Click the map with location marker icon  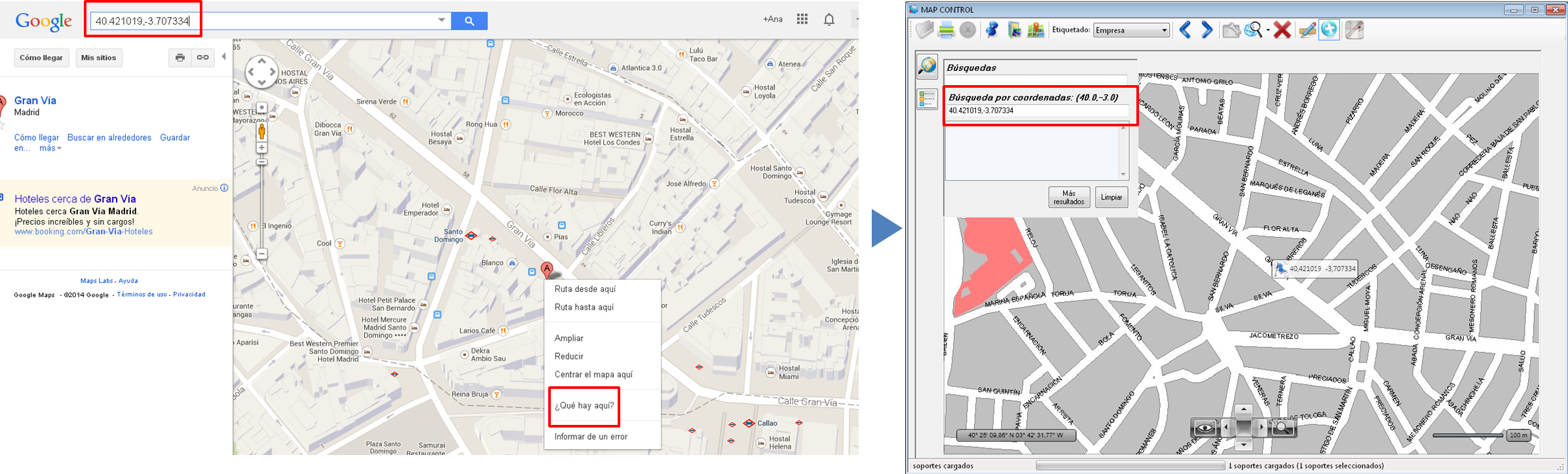pos(1036,30)
